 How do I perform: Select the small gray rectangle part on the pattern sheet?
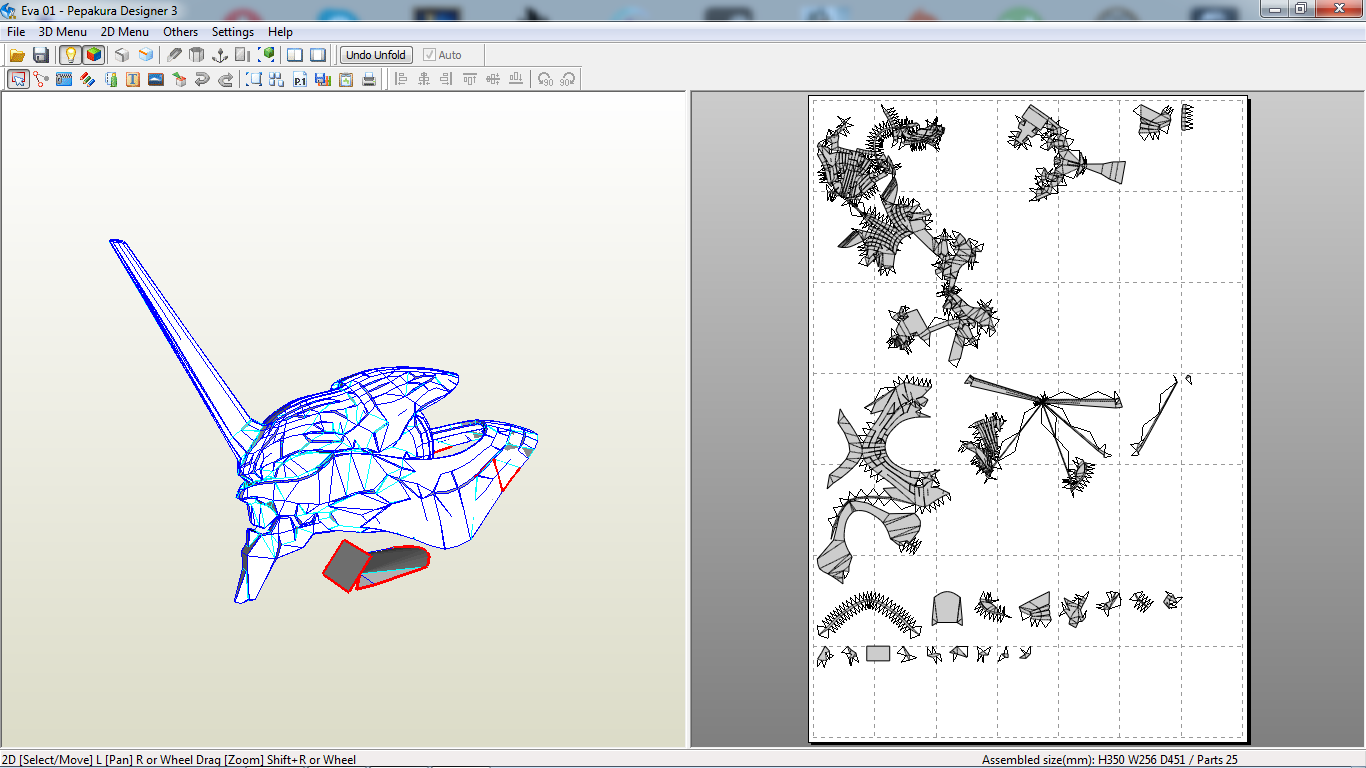(x=878, y=654)
